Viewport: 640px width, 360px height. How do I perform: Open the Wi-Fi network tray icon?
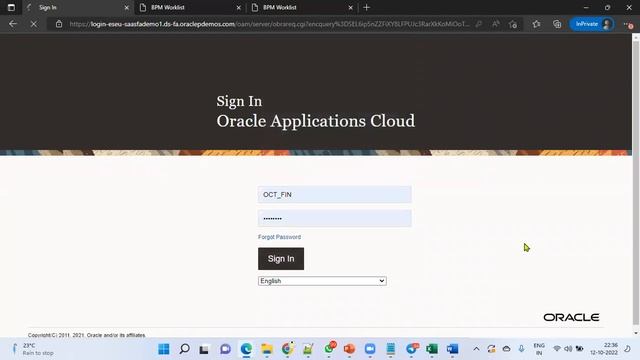[557, 349]
